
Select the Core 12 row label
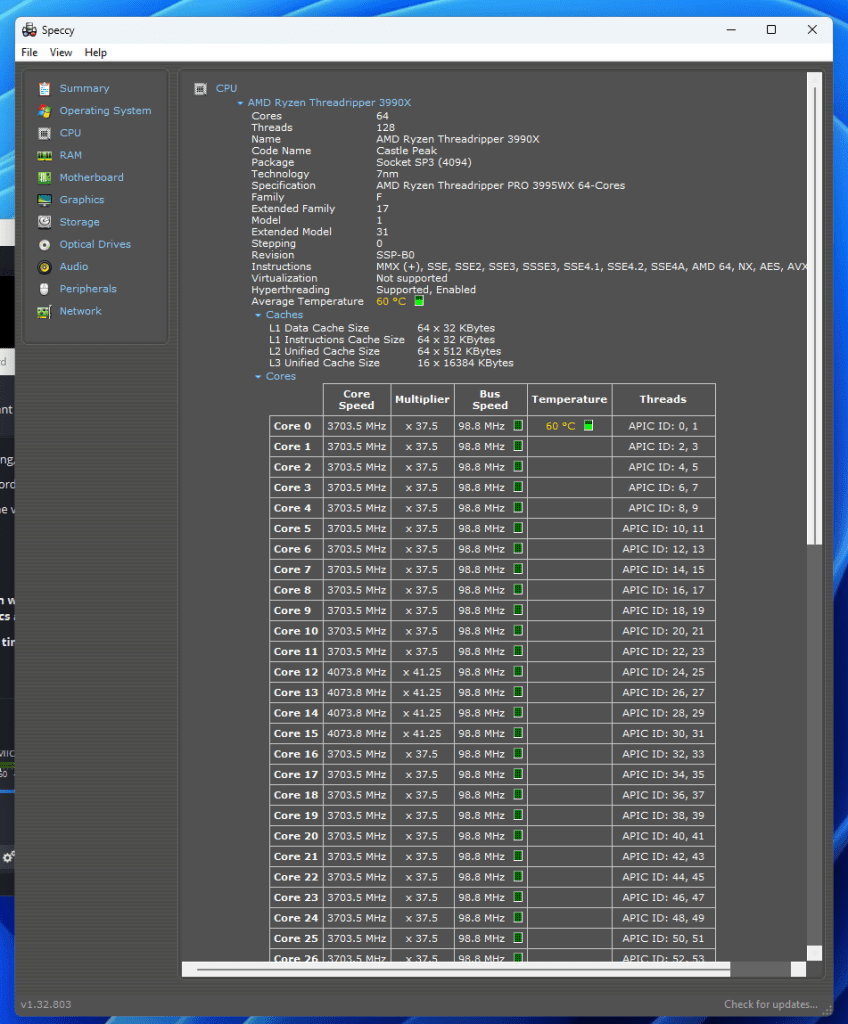pyautogui.click(x=296, y=672)
